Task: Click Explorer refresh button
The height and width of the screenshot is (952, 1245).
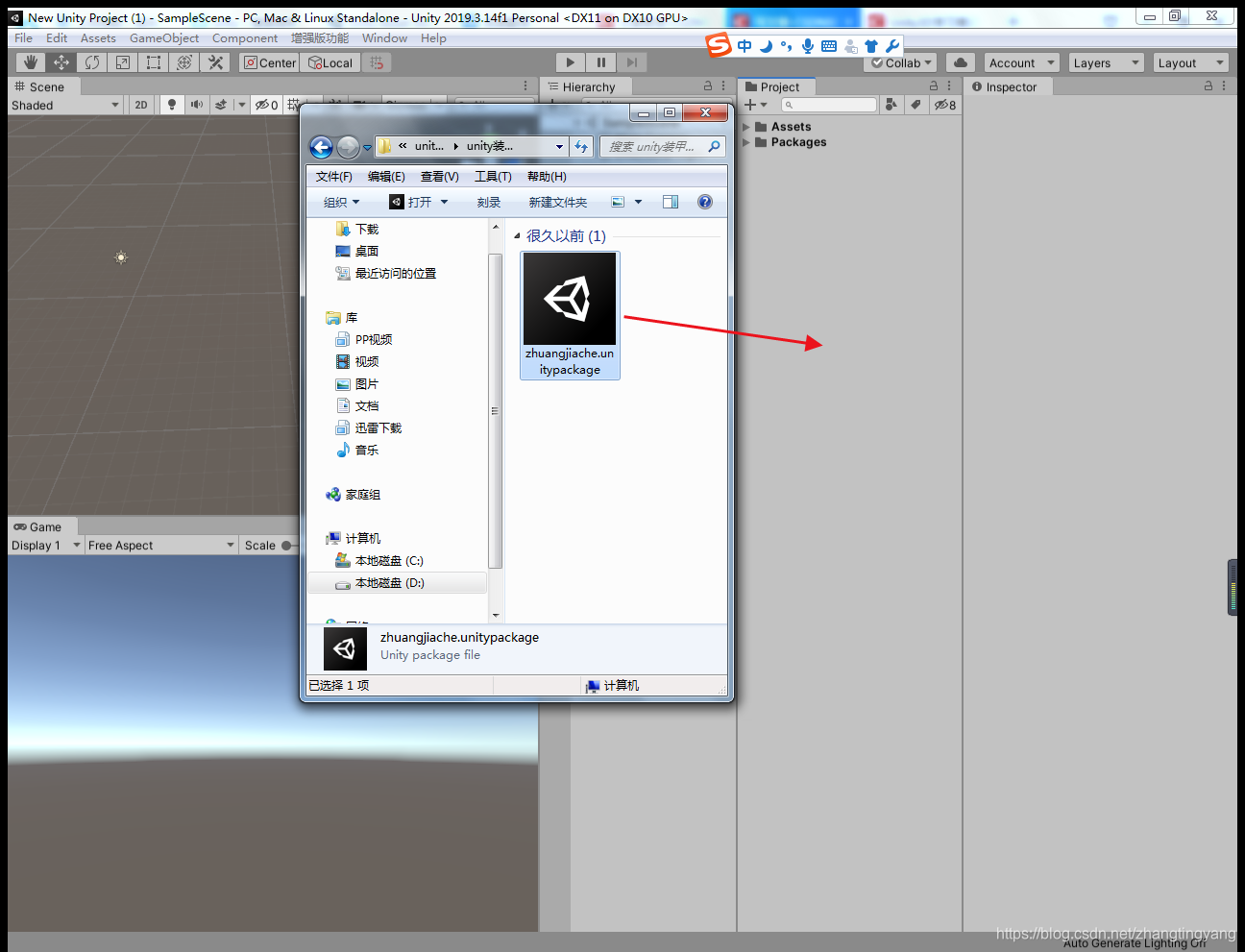Action: click(x=581, y=146)
